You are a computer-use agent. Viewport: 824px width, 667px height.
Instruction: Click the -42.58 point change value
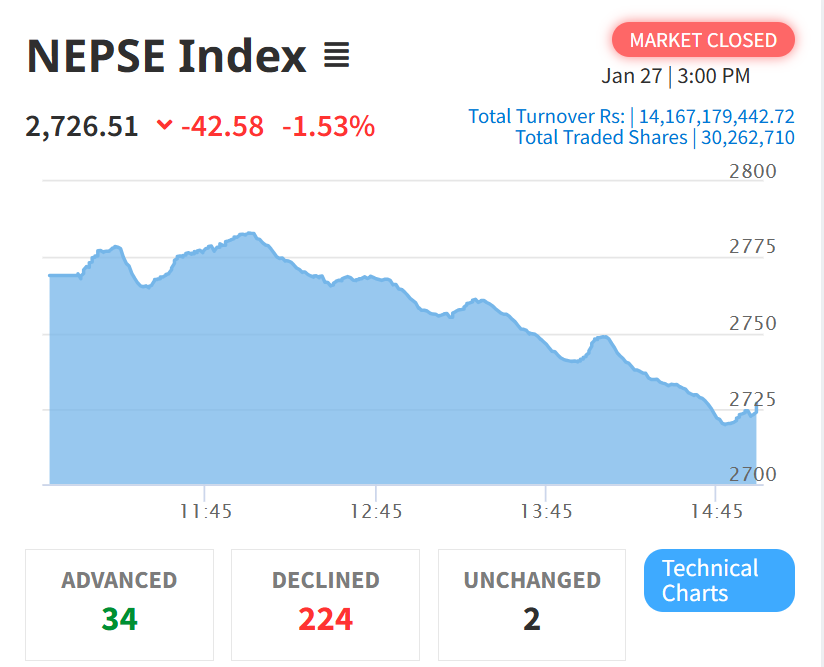(x=222, y=127)
